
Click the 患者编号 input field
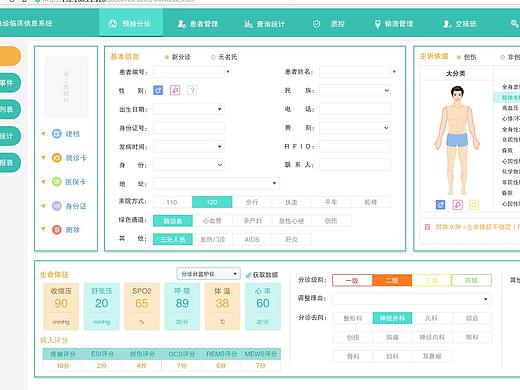click(x=189, y=72)
